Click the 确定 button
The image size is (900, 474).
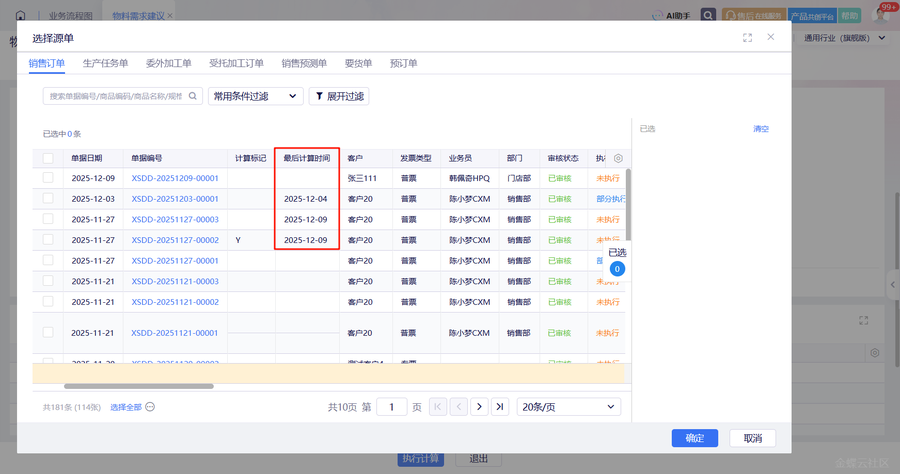(x=695, y=438)
